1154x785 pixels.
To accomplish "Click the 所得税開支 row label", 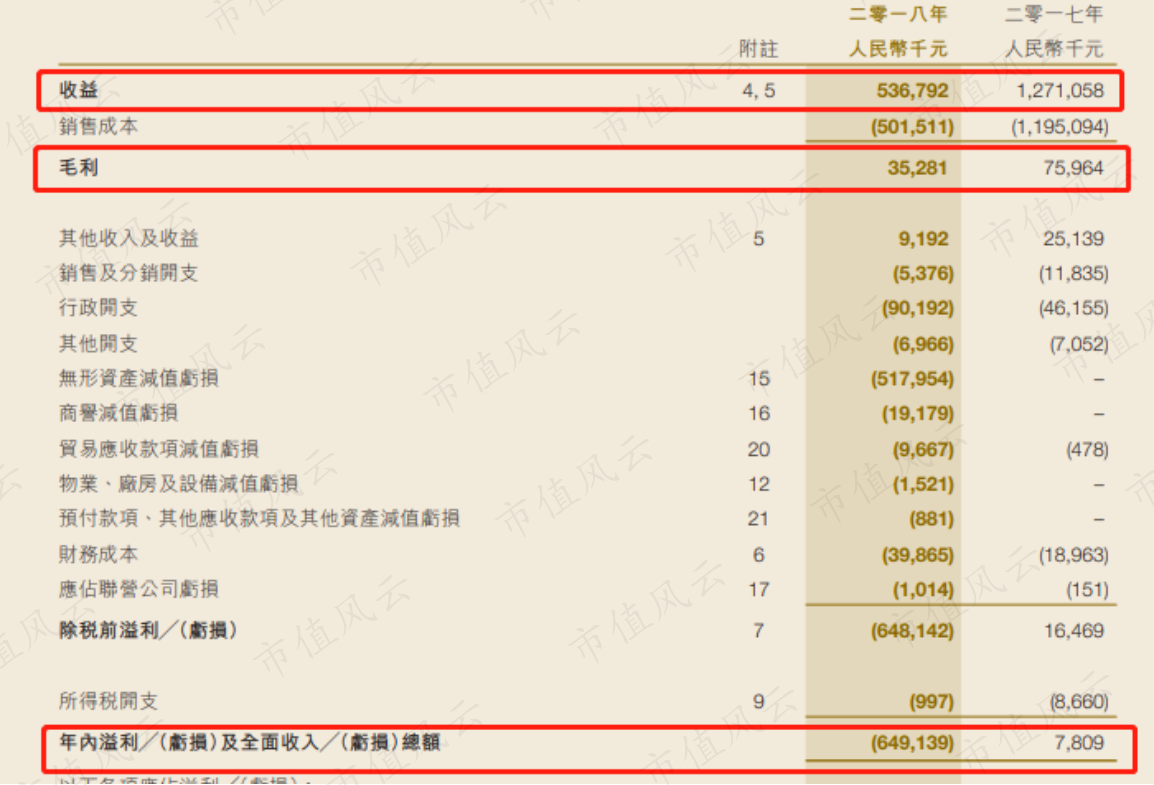I will [x=109, y=701].
